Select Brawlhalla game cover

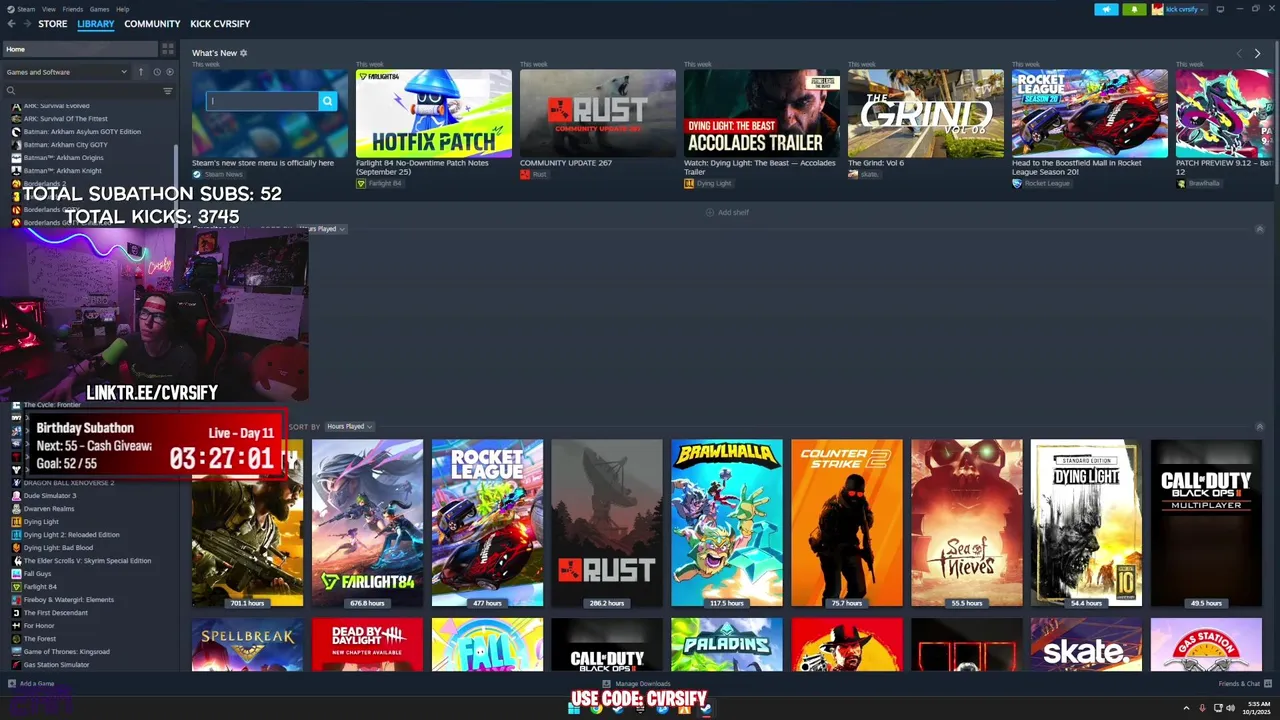[x=727, y=523]
